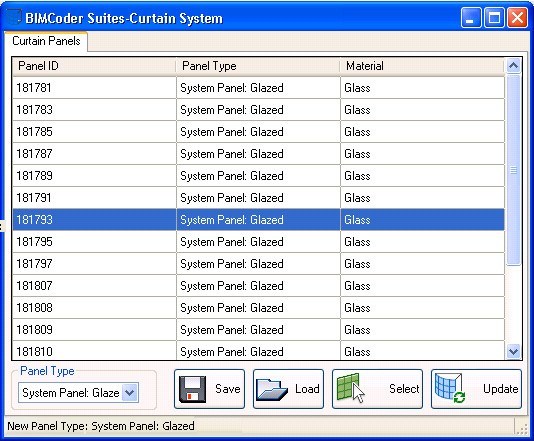
Task: Click Panel Type cell of row 181789
Action: click(x=258, y=176)
